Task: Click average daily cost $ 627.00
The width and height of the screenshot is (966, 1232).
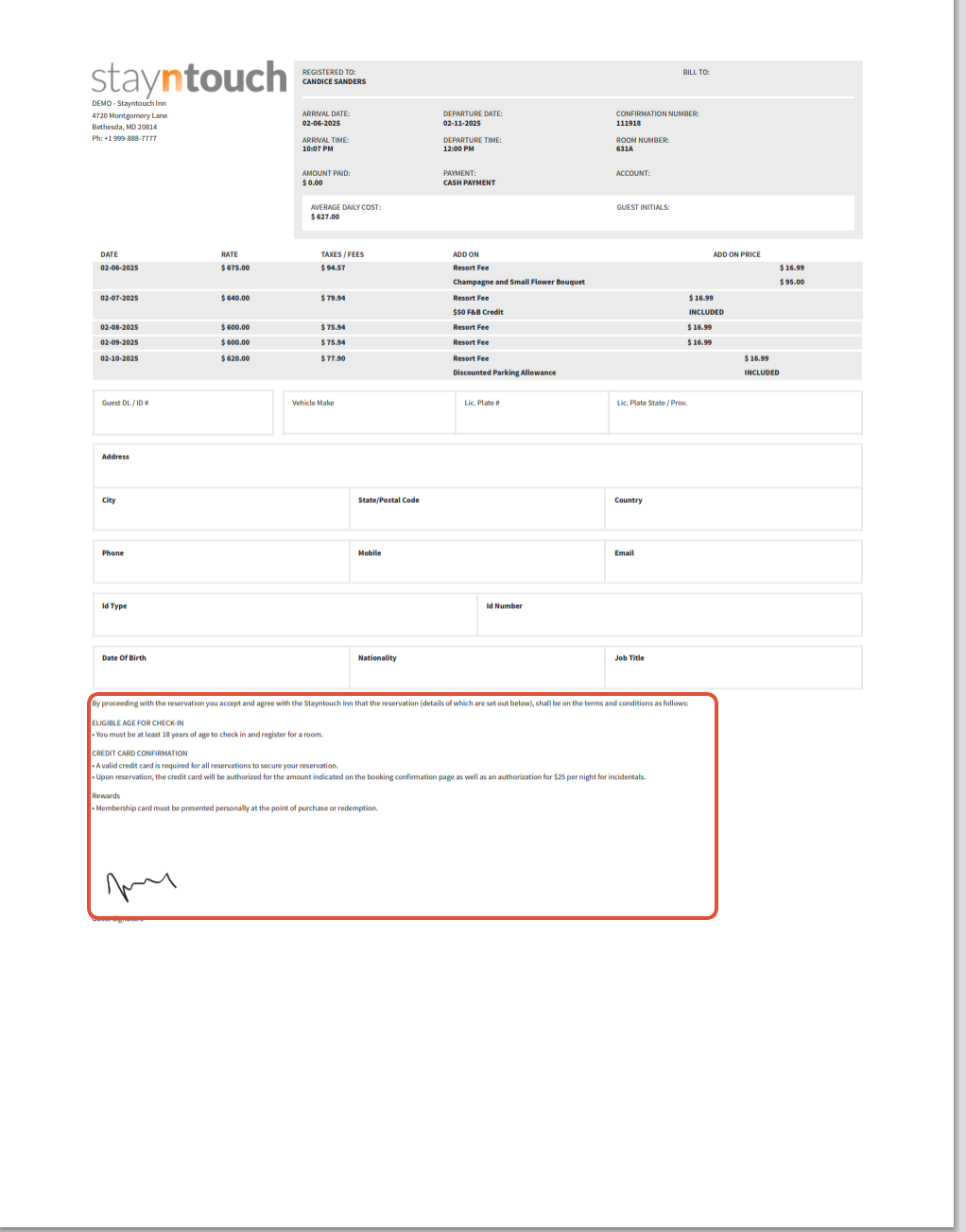Action: pos(325,217)
